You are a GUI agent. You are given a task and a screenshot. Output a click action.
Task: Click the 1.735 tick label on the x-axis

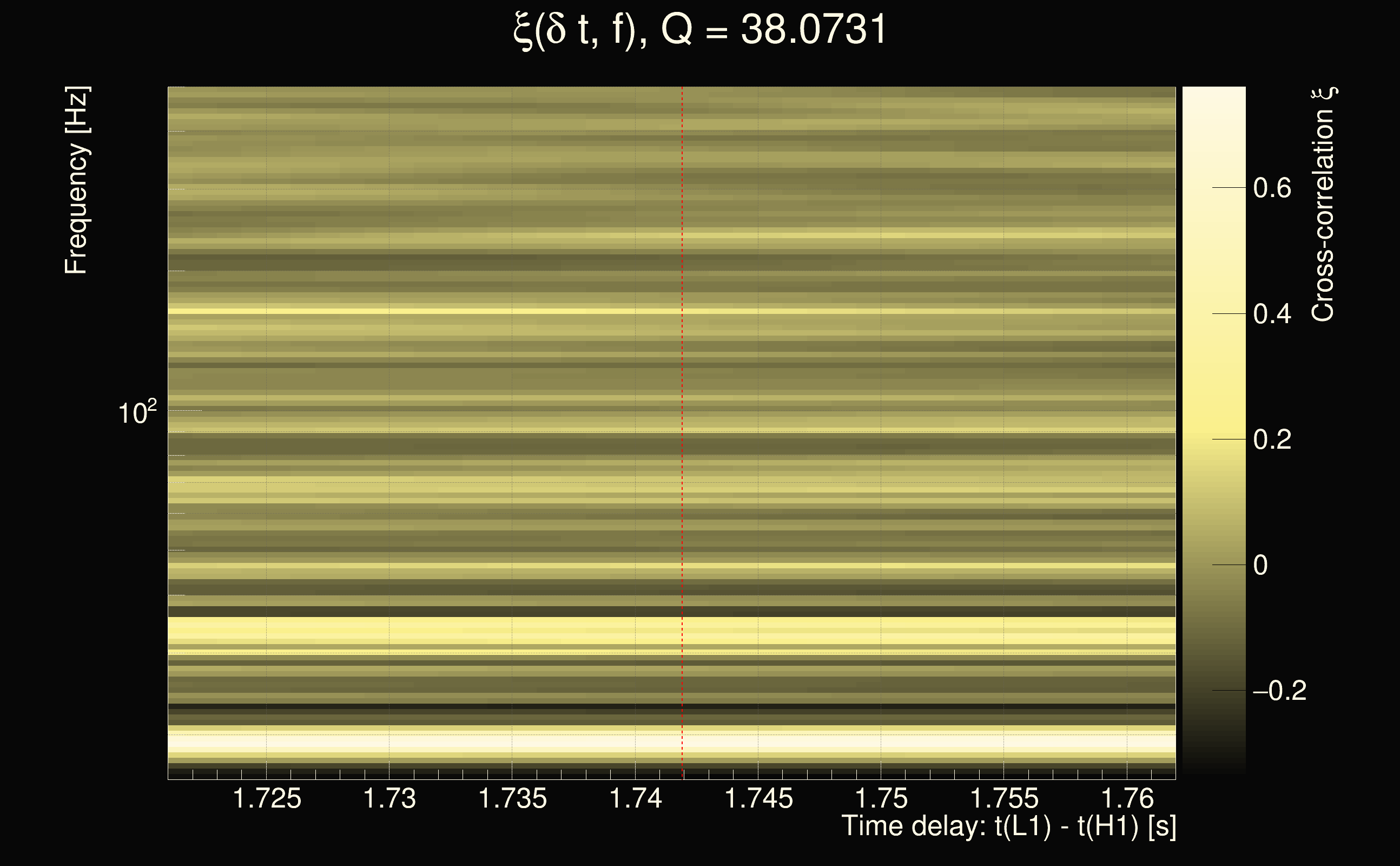coord(512,798)
